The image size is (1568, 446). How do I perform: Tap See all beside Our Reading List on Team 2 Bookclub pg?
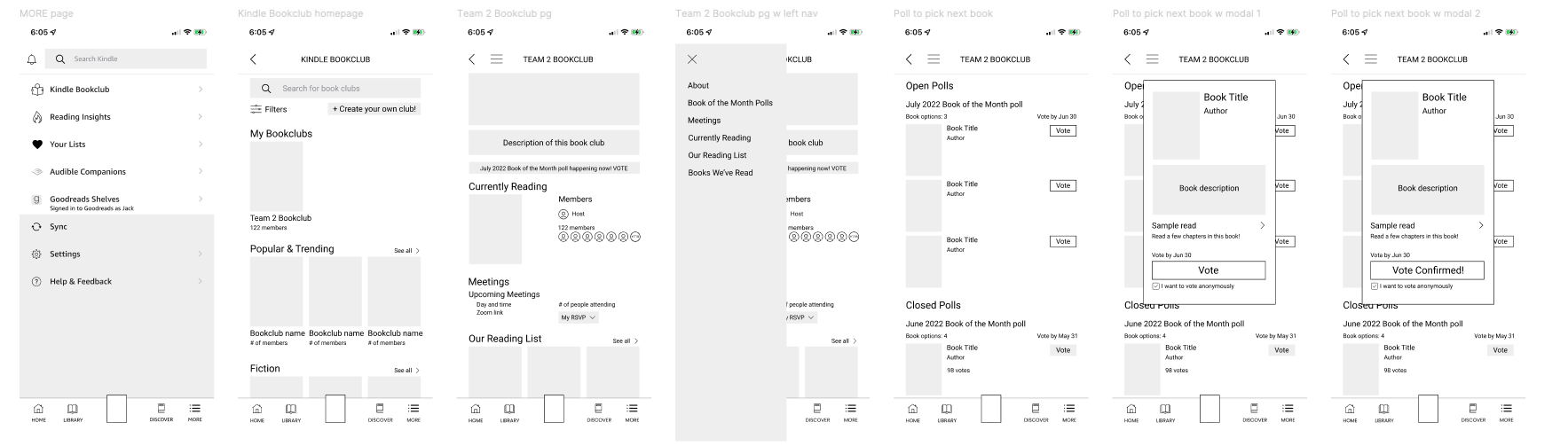click(x=625, y=341)
